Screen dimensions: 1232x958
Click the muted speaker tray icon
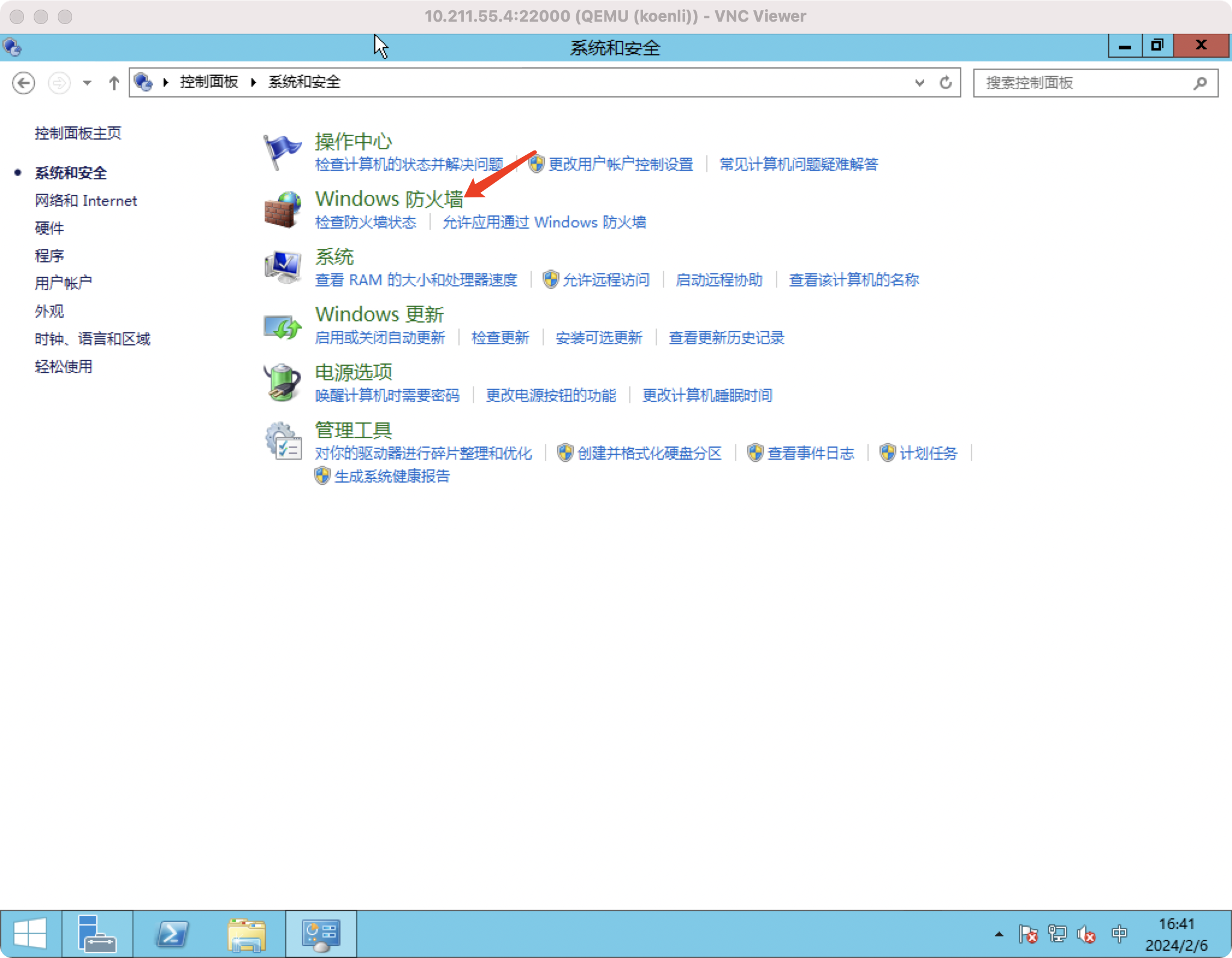(x=1086, y=934)
